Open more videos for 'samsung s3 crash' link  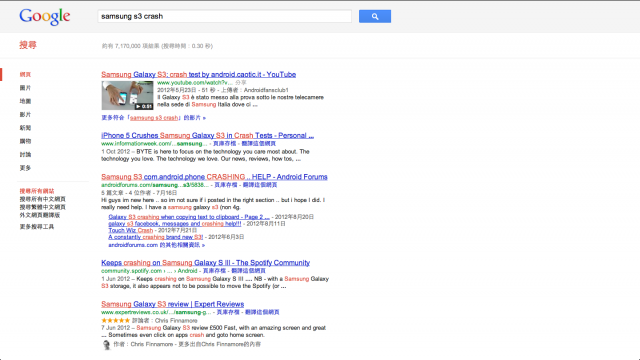153,118
